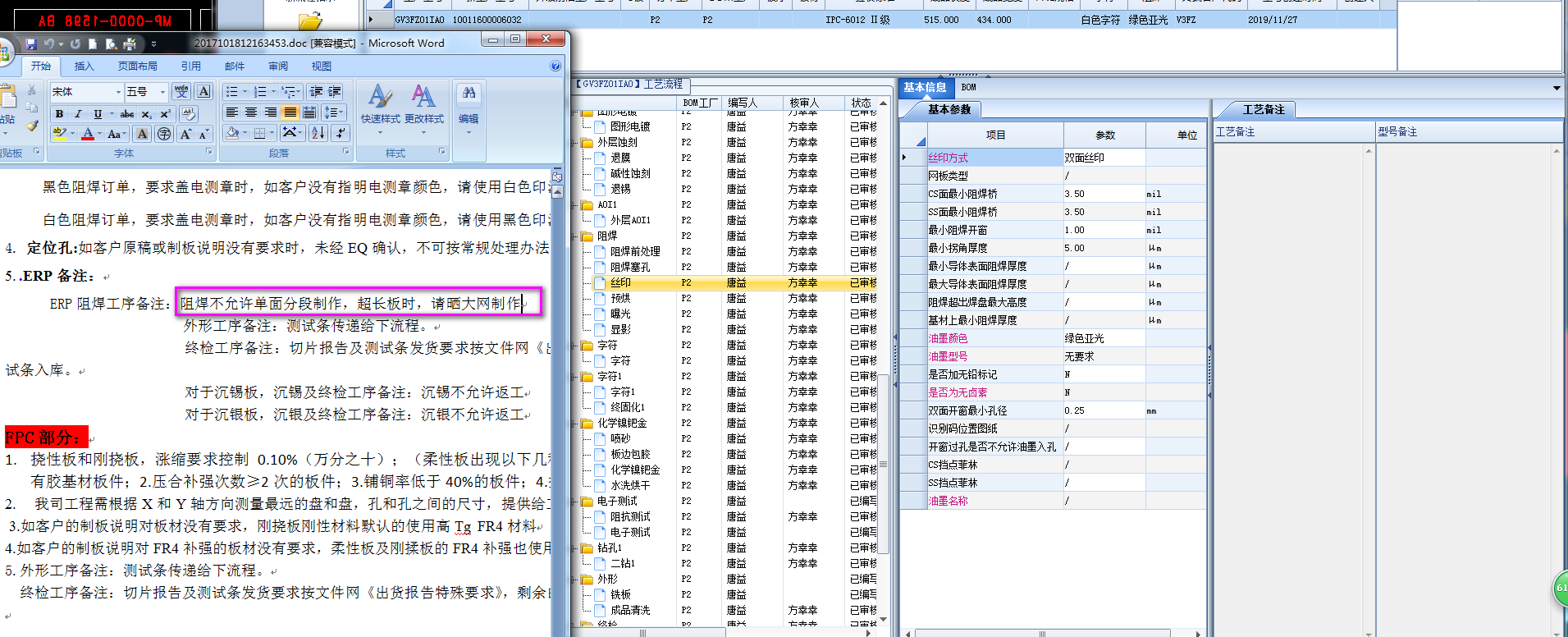The width and height of the screenshot is (1568, 637).
Task: Open Chinese layout (asian typography) tool
Action: click(291, 132)
